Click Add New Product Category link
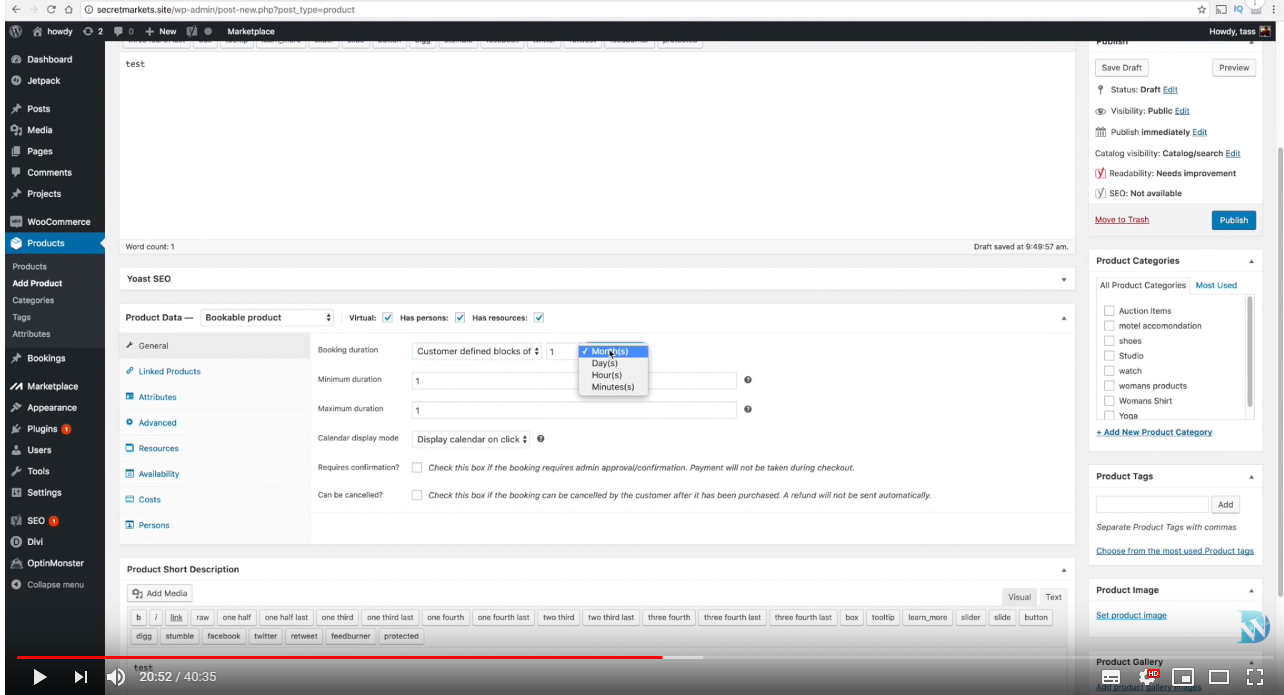 pyautogui.click(x=1154, y=432)
